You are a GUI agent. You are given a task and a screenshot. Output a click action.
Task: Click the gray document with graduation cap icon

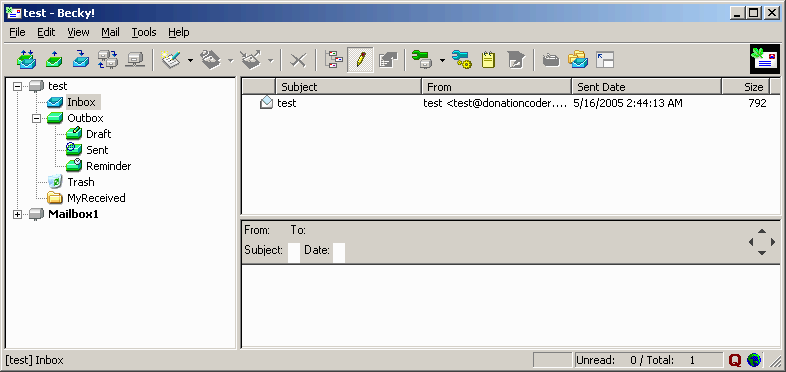point(515,60)
